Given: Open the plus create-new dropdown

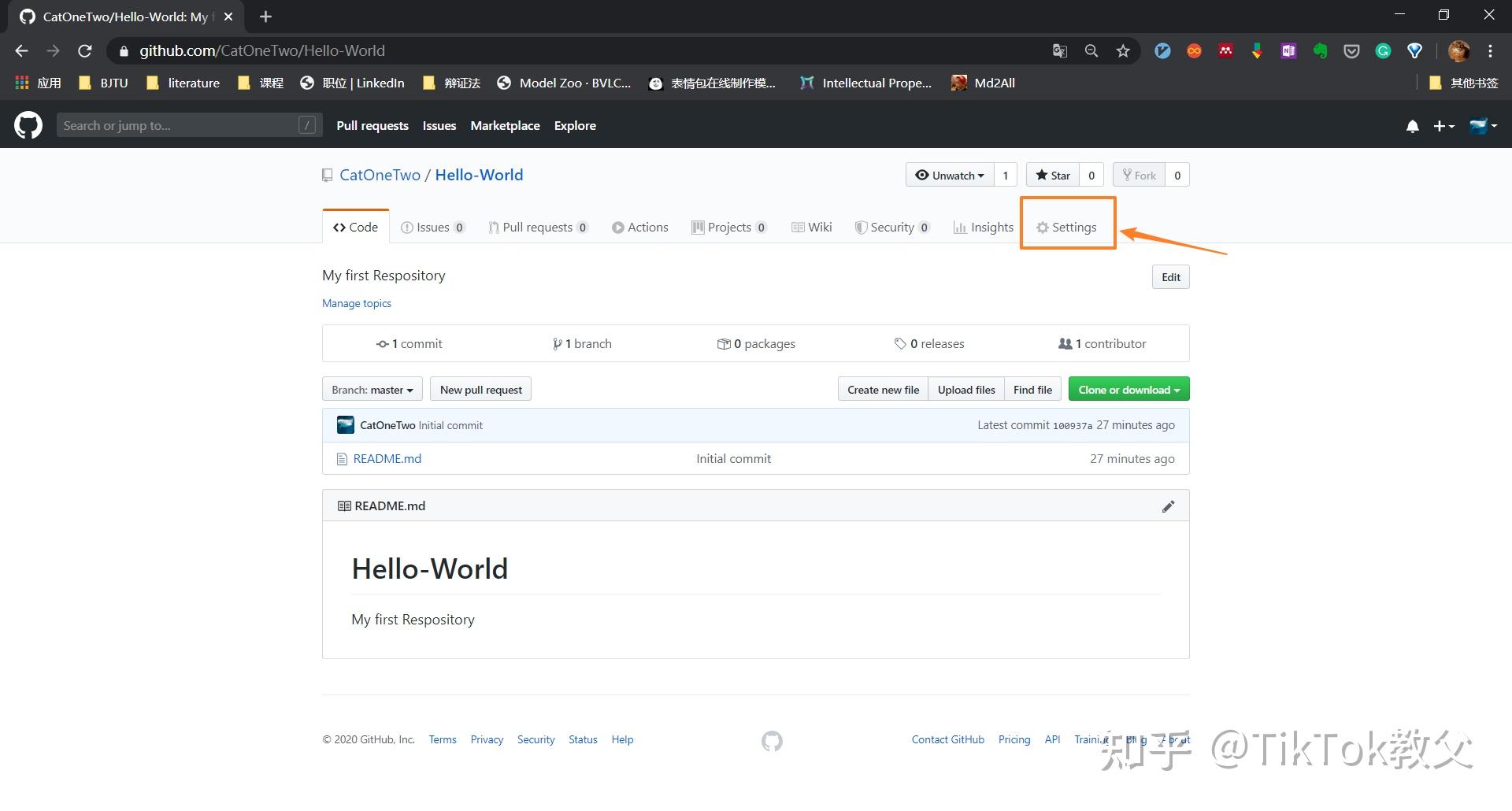Looking at the screenshot, I should tap(1443, 126).
